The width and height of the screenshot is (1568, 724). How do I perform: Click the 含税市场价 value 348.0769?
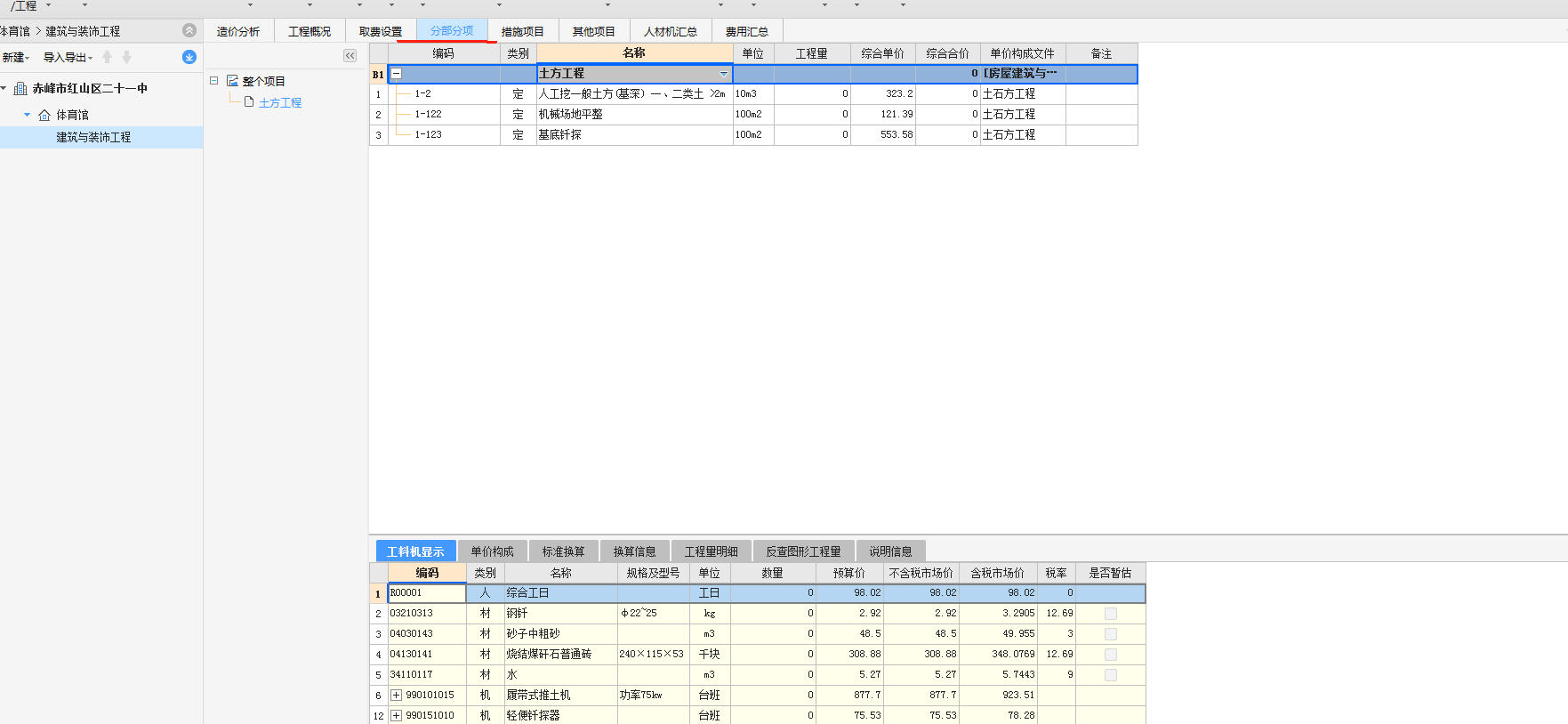point(999,655)
